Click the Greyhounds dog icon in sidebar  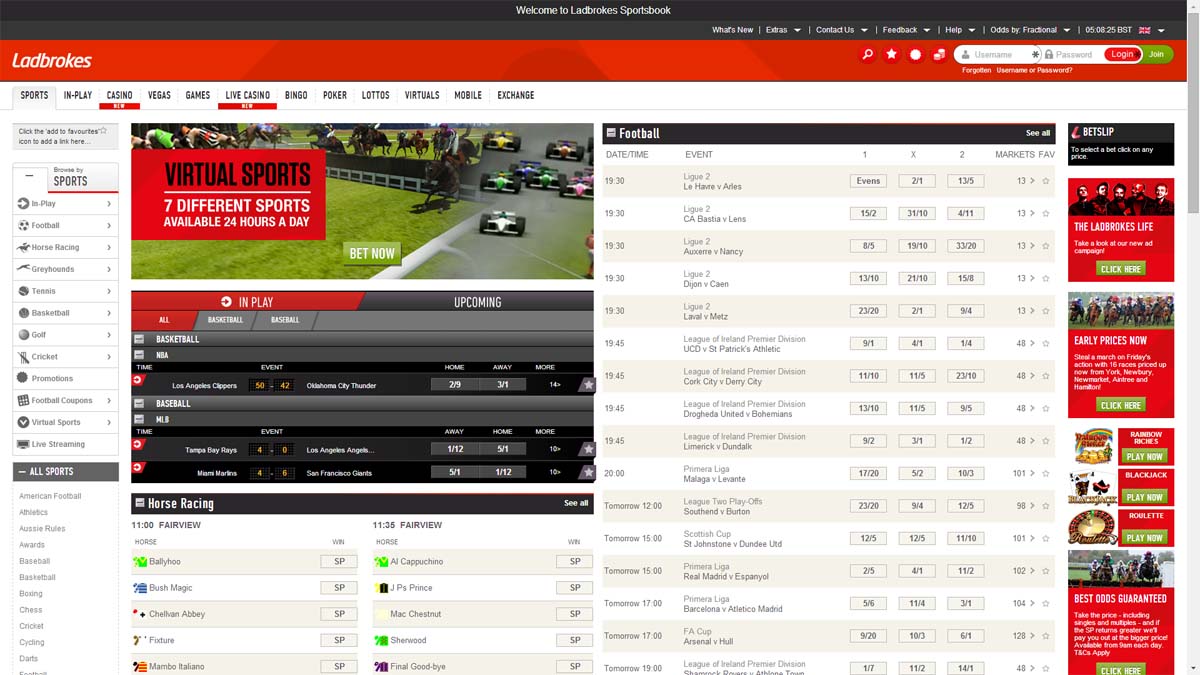coord(23,269)
